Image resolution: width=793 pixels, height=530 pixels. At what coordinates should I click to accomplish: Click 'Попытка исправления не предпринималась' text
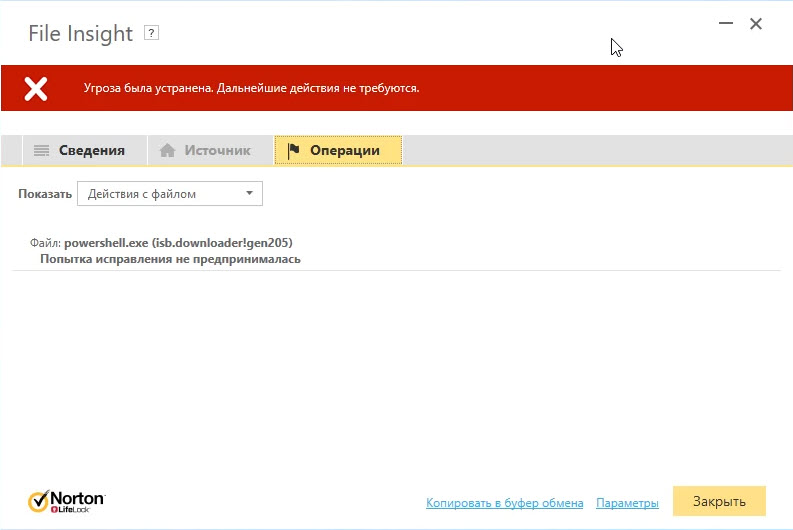[x=170, y=259]
